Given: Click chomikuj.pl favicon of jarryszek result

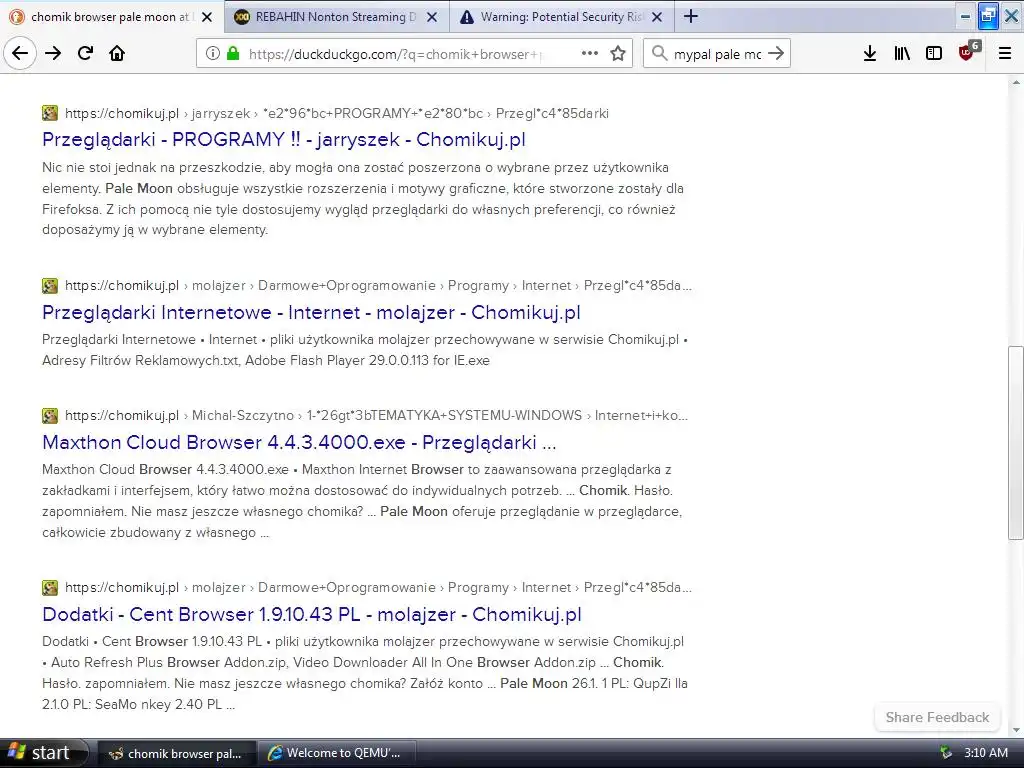Looking at the screenshot, I should point(50,113).
